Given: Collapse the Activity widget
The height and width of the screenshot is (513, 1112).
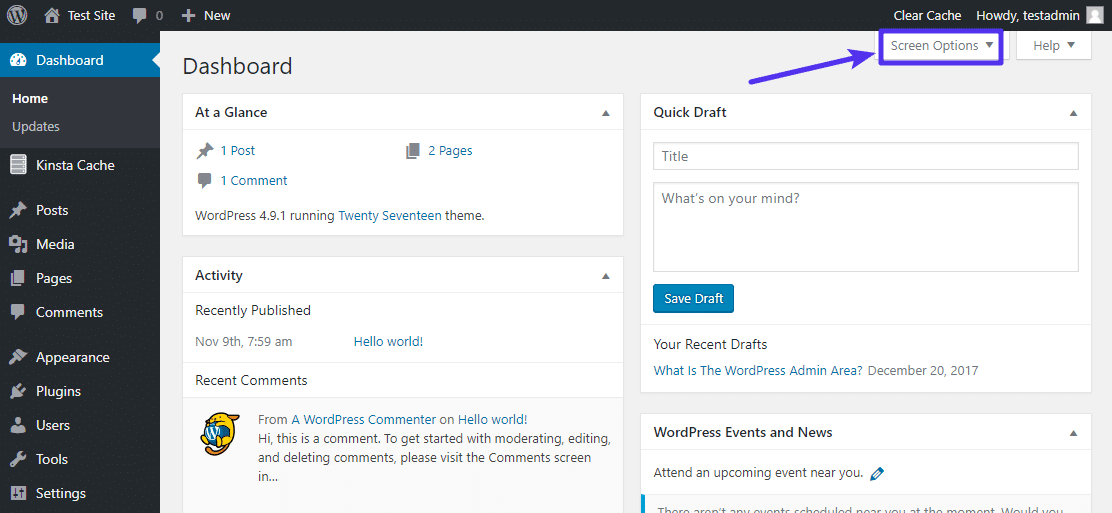Looking at the screenshot, I should point(605,276).
